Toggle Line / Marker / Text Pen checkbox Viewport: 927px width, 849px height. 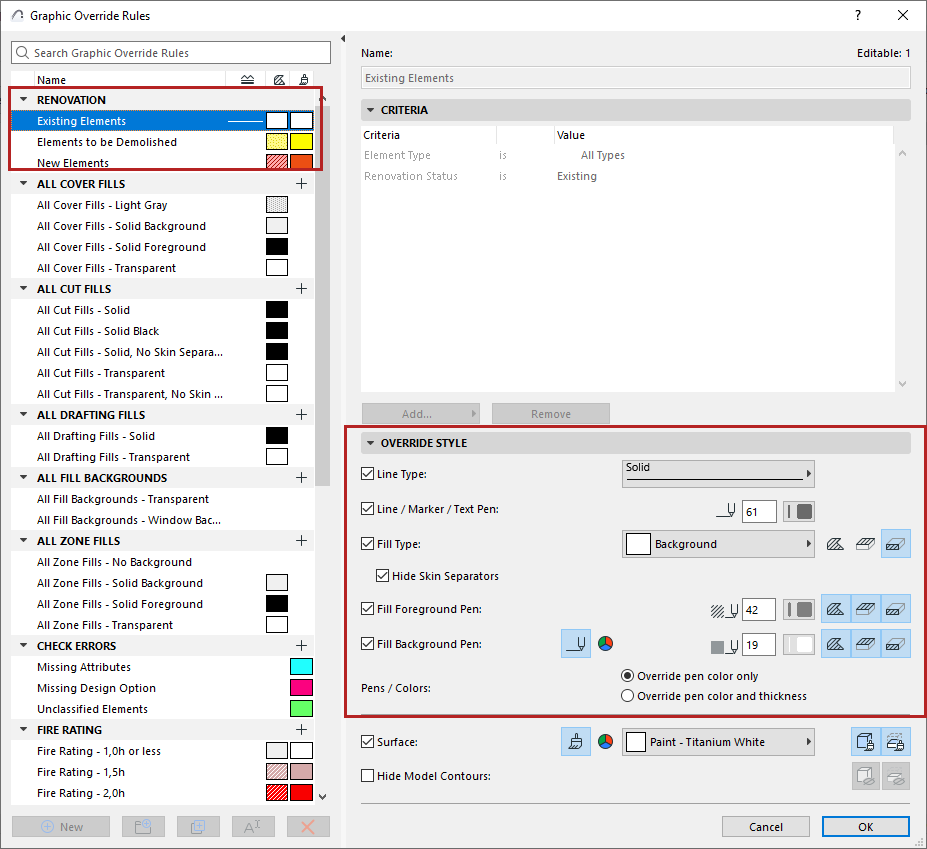click(x=368, y=508)
